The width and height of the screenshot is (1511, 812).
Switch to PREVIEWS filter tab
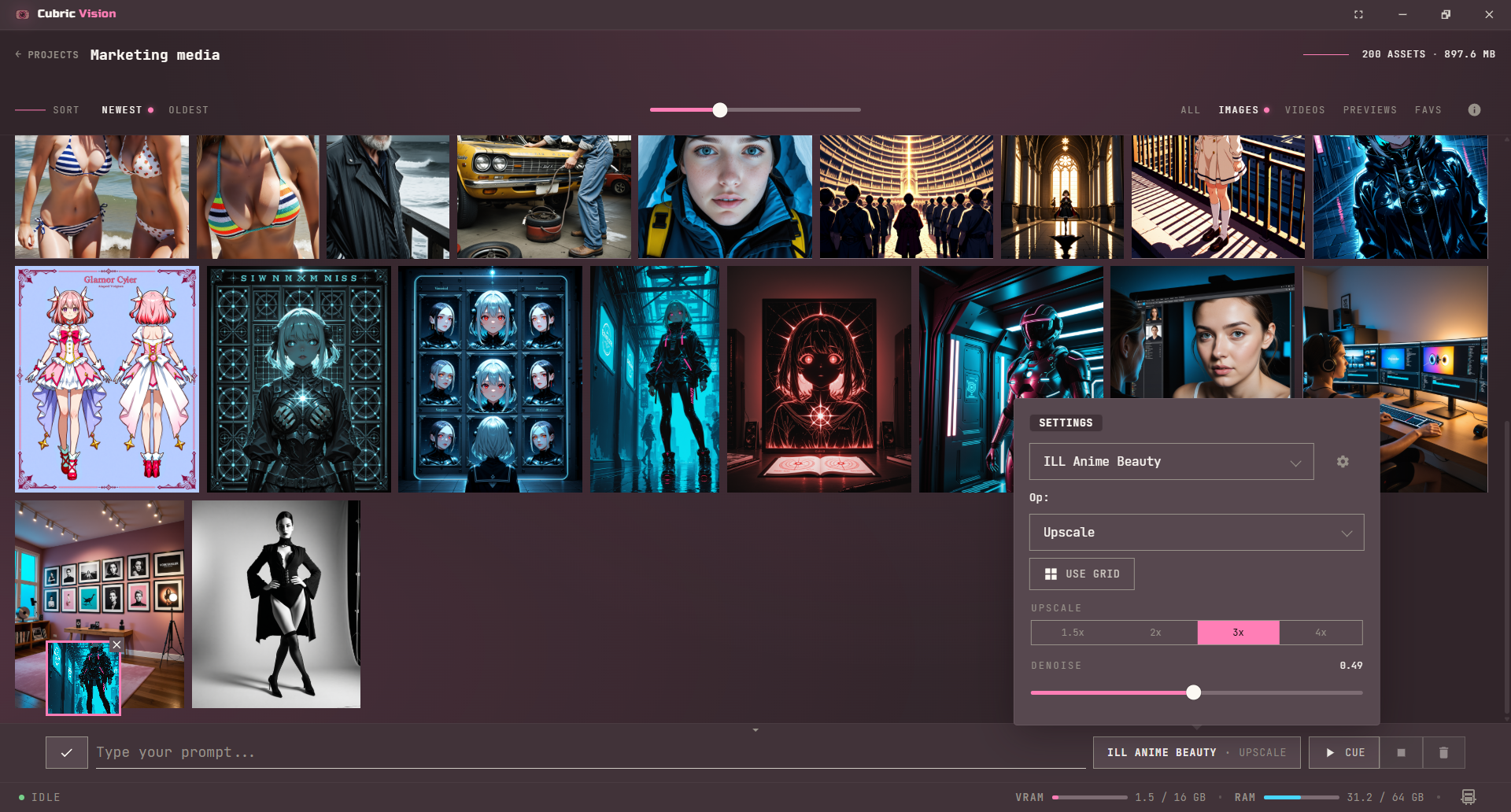point(1369,110)
